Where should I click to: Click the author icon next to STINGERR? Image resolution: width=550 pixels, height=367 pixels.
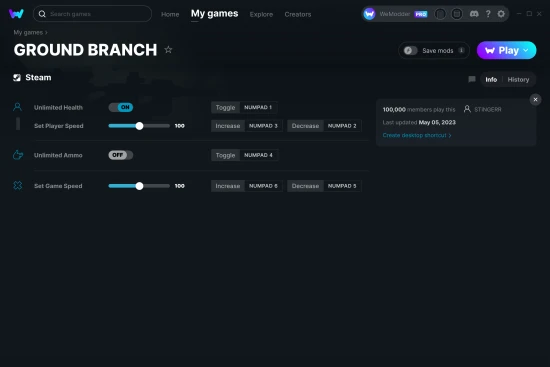pos(467,109)
